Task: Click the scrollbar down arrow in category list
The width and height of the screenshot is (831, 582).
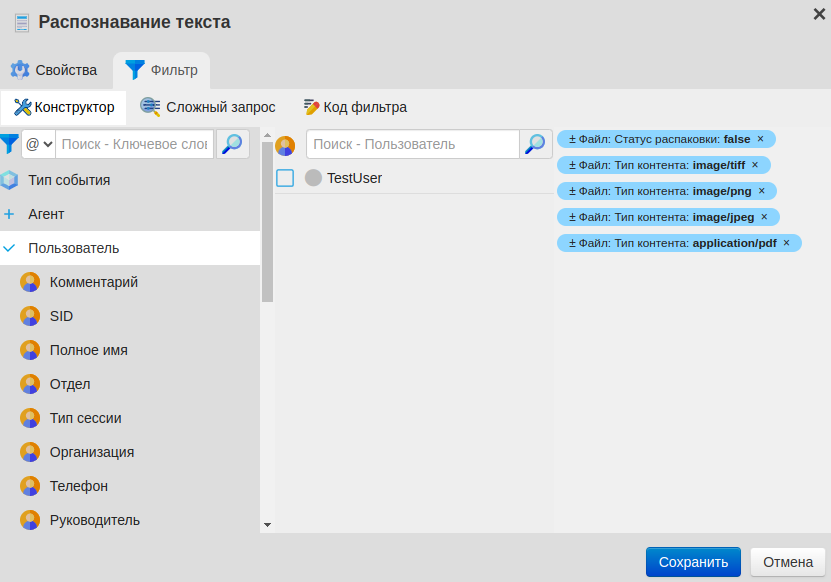Action: pos(267,524)
